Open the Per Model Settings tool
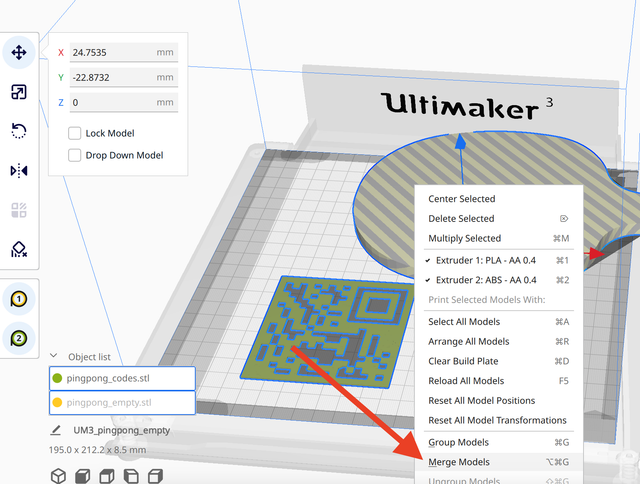This screenshot has height=484, width=640. coord(19,210)
